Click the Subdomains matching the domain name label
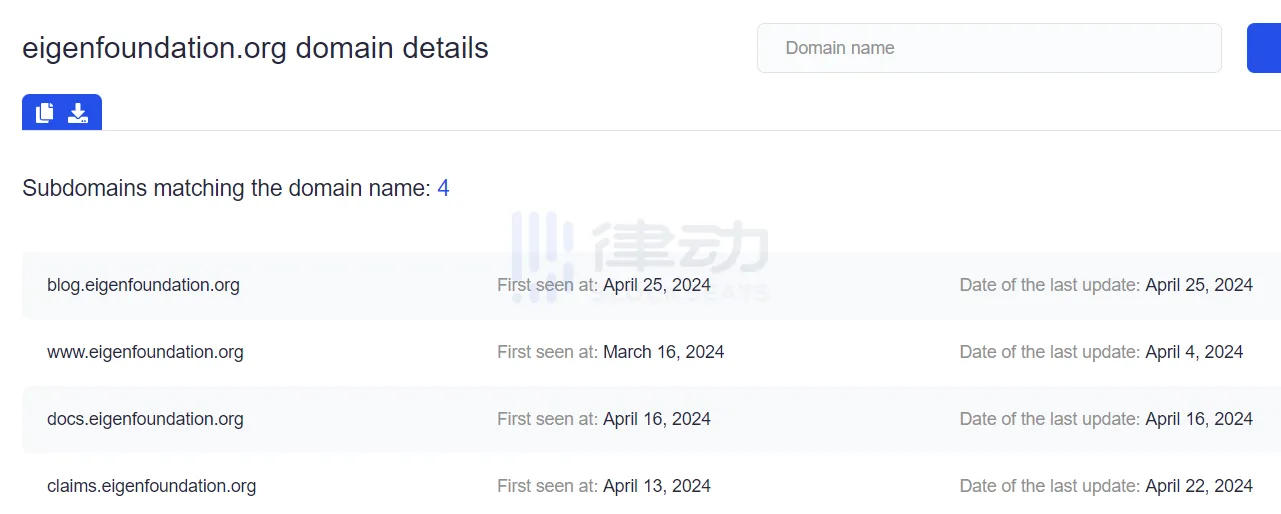This screenshot has width=1281, height=514. point(226,188)
